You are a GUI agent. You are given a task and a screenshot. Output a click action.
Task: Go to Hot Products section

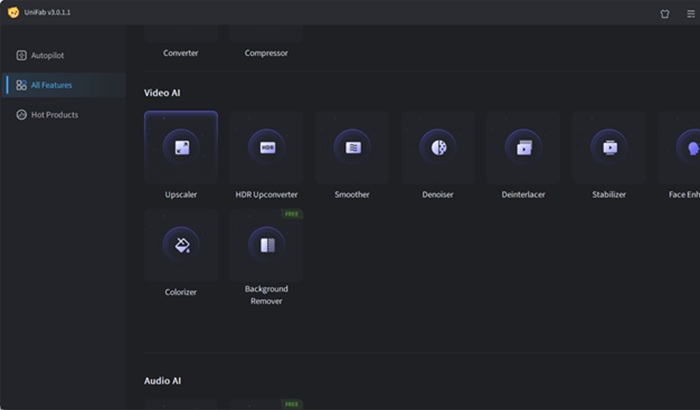(64, 115)
